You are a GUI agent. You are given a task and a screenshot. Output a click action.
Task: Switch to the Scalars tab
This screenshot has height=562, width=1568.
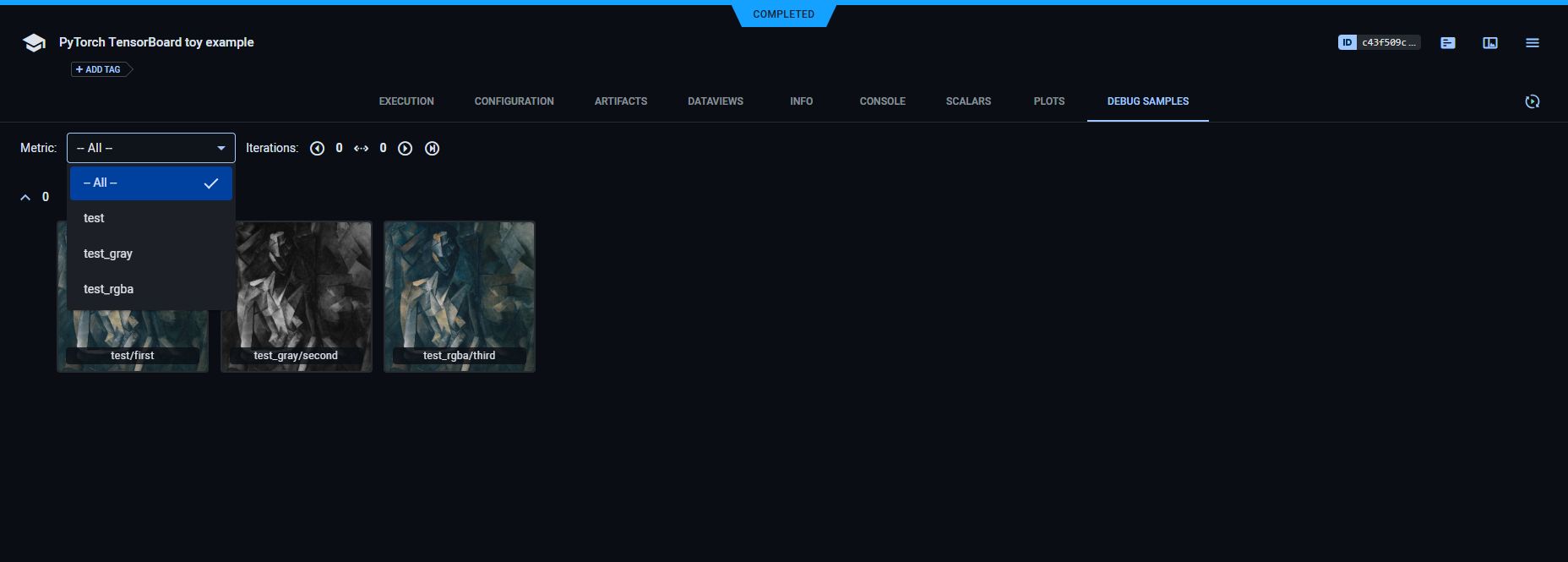tap(968, 101)
